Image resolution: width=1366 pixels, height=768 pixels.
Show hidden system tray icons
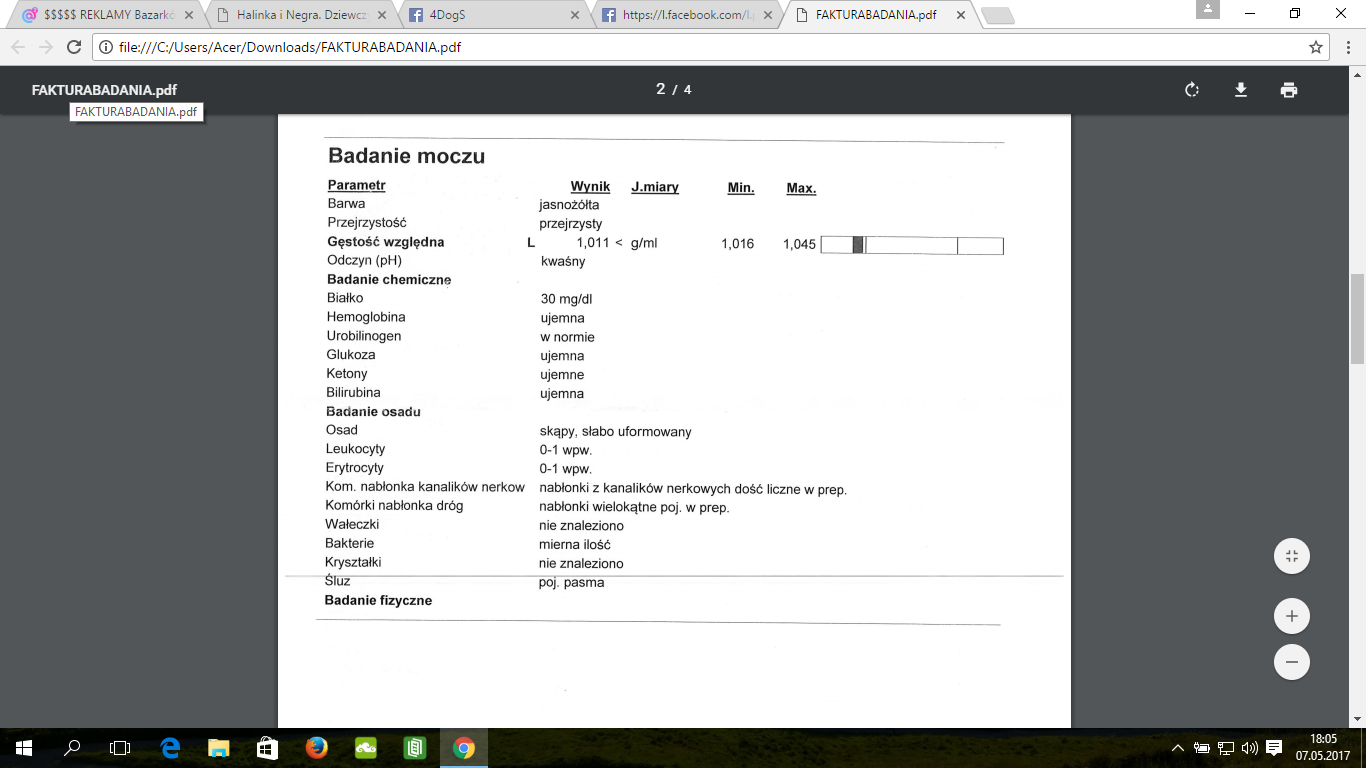1177,748
